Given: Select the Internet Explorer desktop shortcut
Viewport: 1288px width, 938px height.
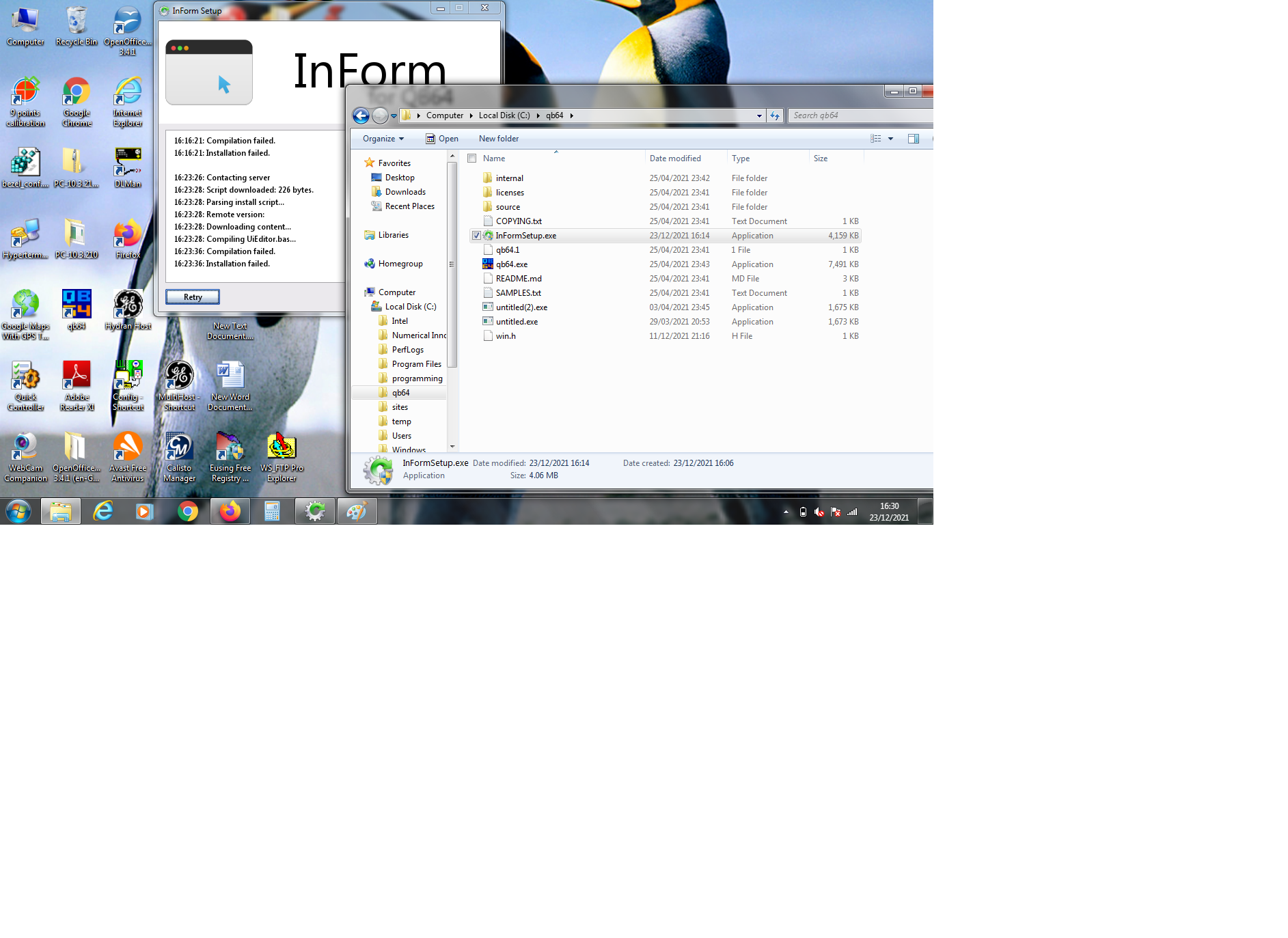Looking at the screenshot, I should click(128, 102).
